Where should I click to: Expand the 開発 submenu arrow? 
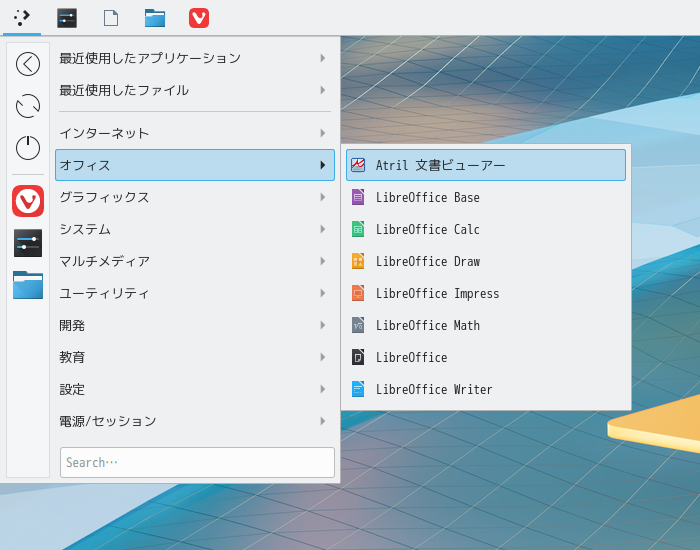pyautogui.click(x=323, y=325)
